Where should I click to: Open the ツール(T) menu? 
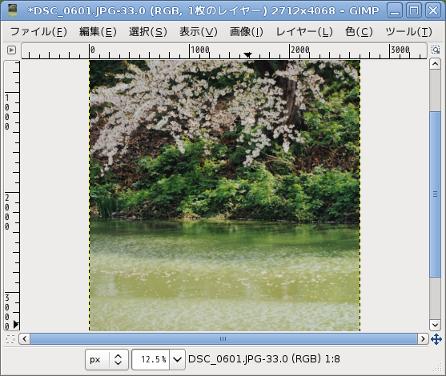click(409, 32)
